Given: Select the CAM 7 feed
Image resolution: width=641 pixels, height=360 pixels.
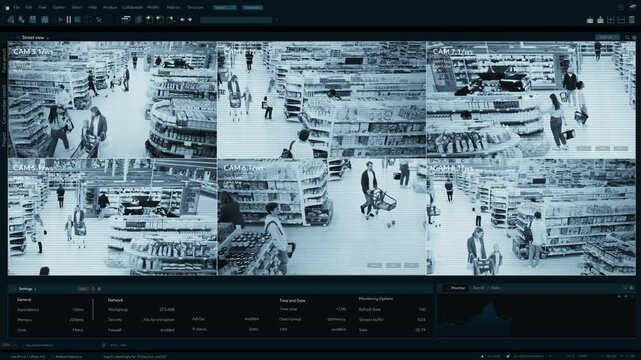Looking at the screenshot, I should (531, 99).
